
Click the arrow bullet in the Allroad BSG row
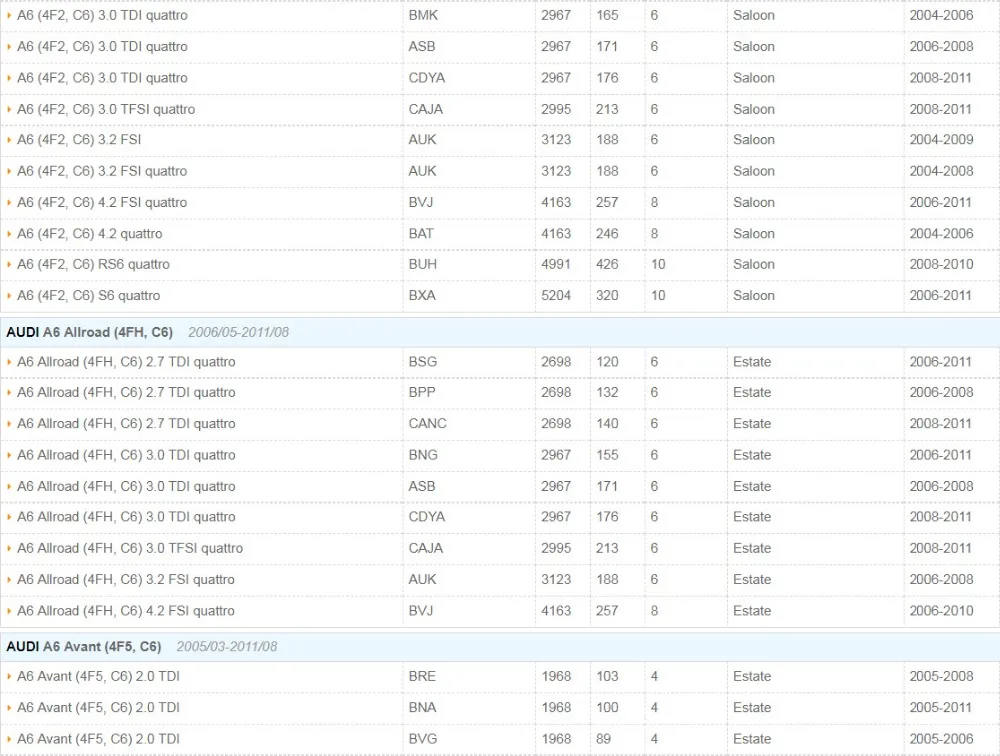pyautogui.click(x=9, y=362)
